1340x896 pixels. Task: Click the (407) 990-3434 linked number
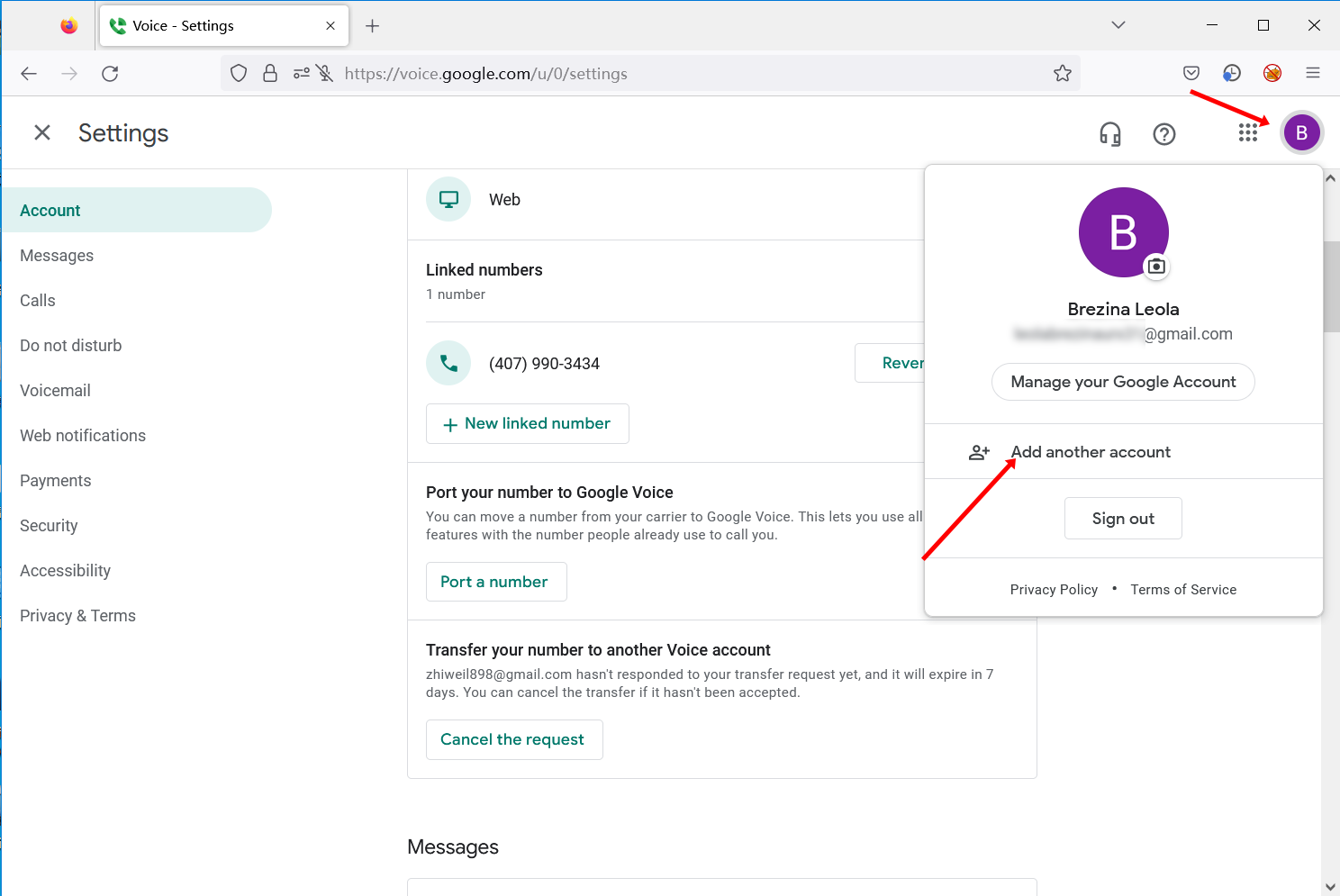tap(544, 364)
